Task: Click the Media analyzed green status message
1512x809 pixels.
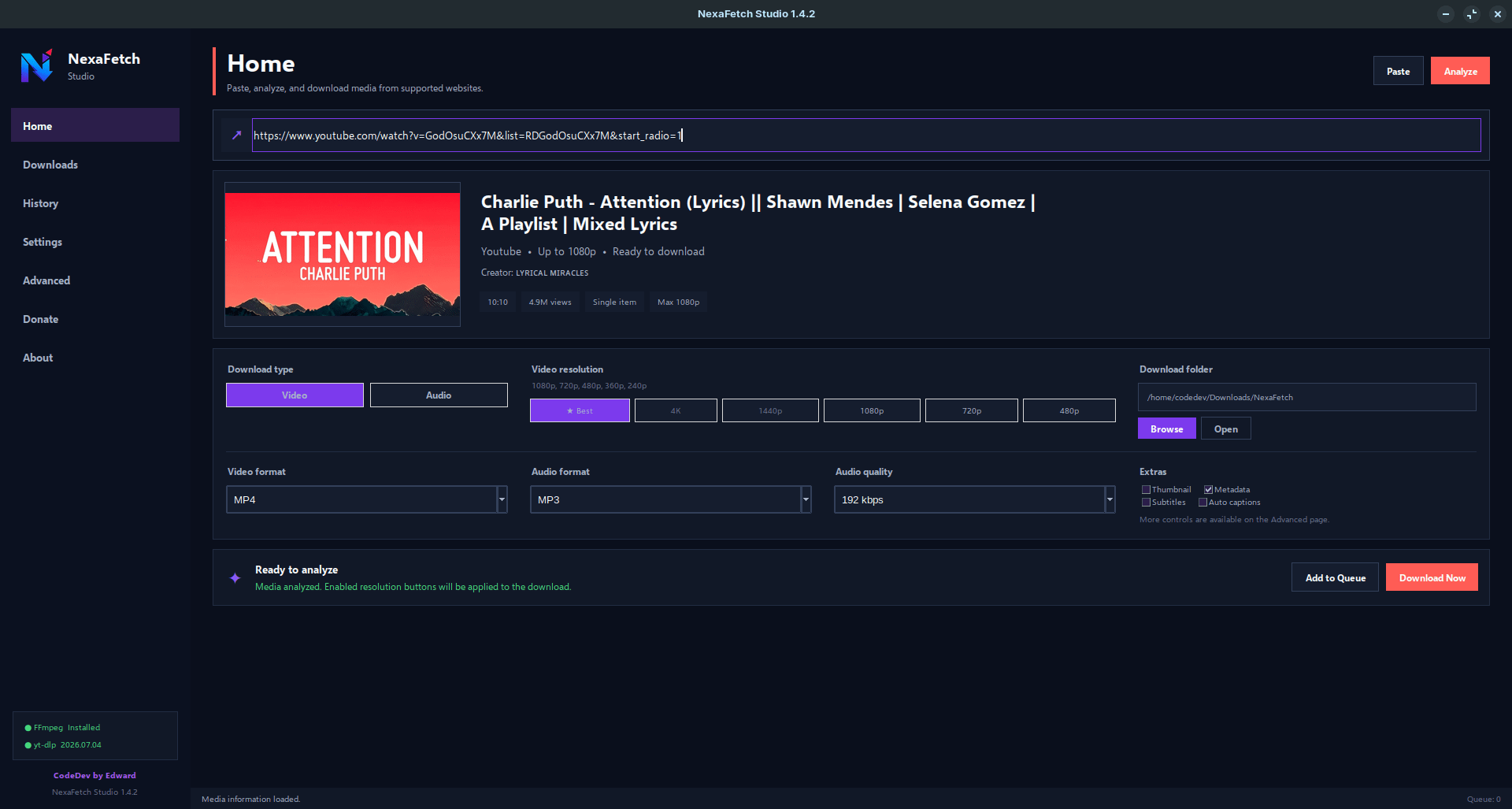Action: pyautogui.click(x=413, y=587)
